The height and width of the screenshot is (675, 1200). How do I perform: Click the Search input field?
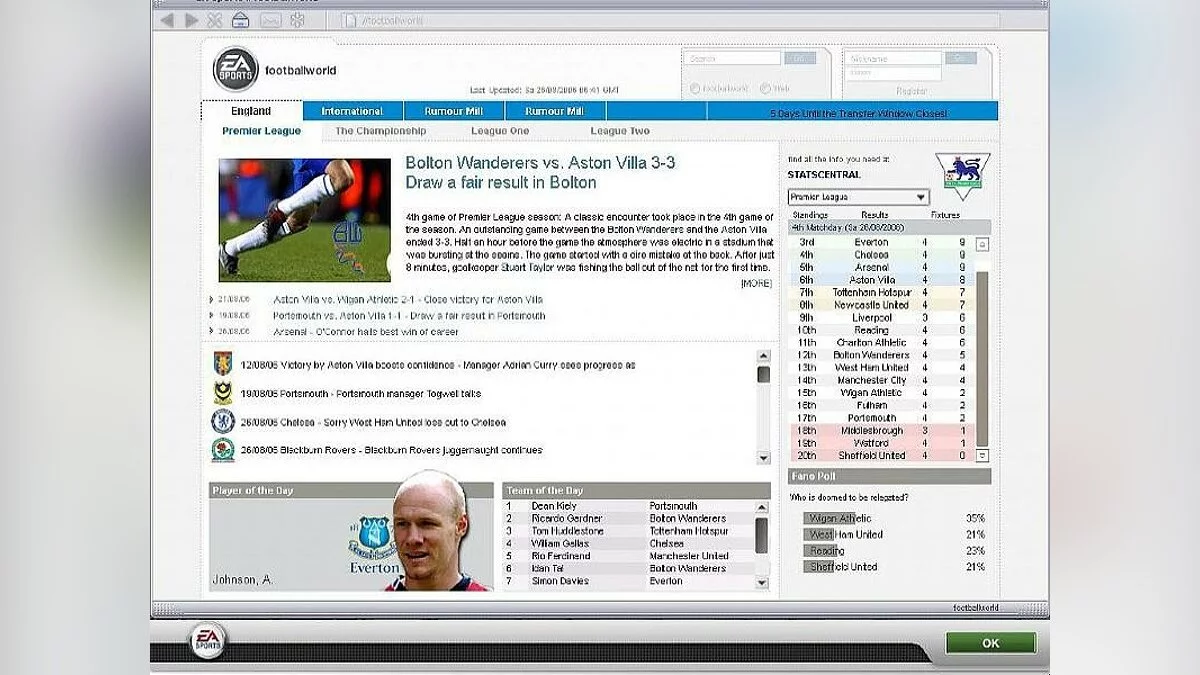click(x=732, y=58)
